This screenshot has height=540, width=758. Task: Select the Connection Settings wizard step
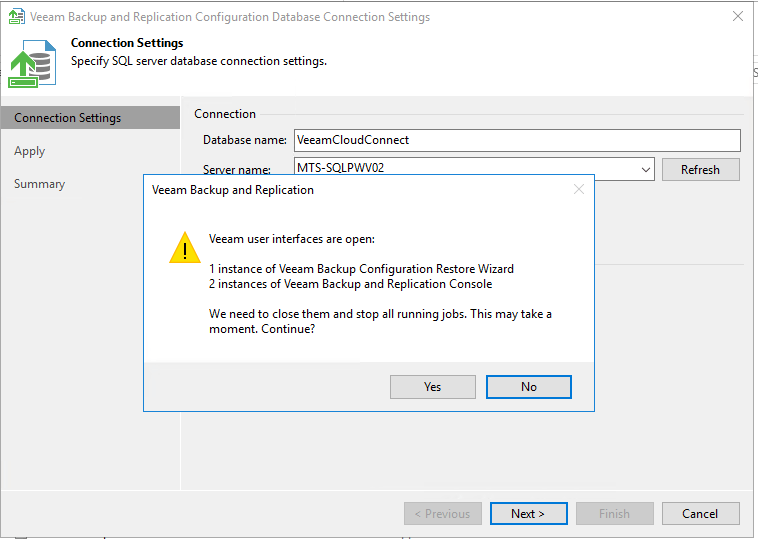point(67,118)
